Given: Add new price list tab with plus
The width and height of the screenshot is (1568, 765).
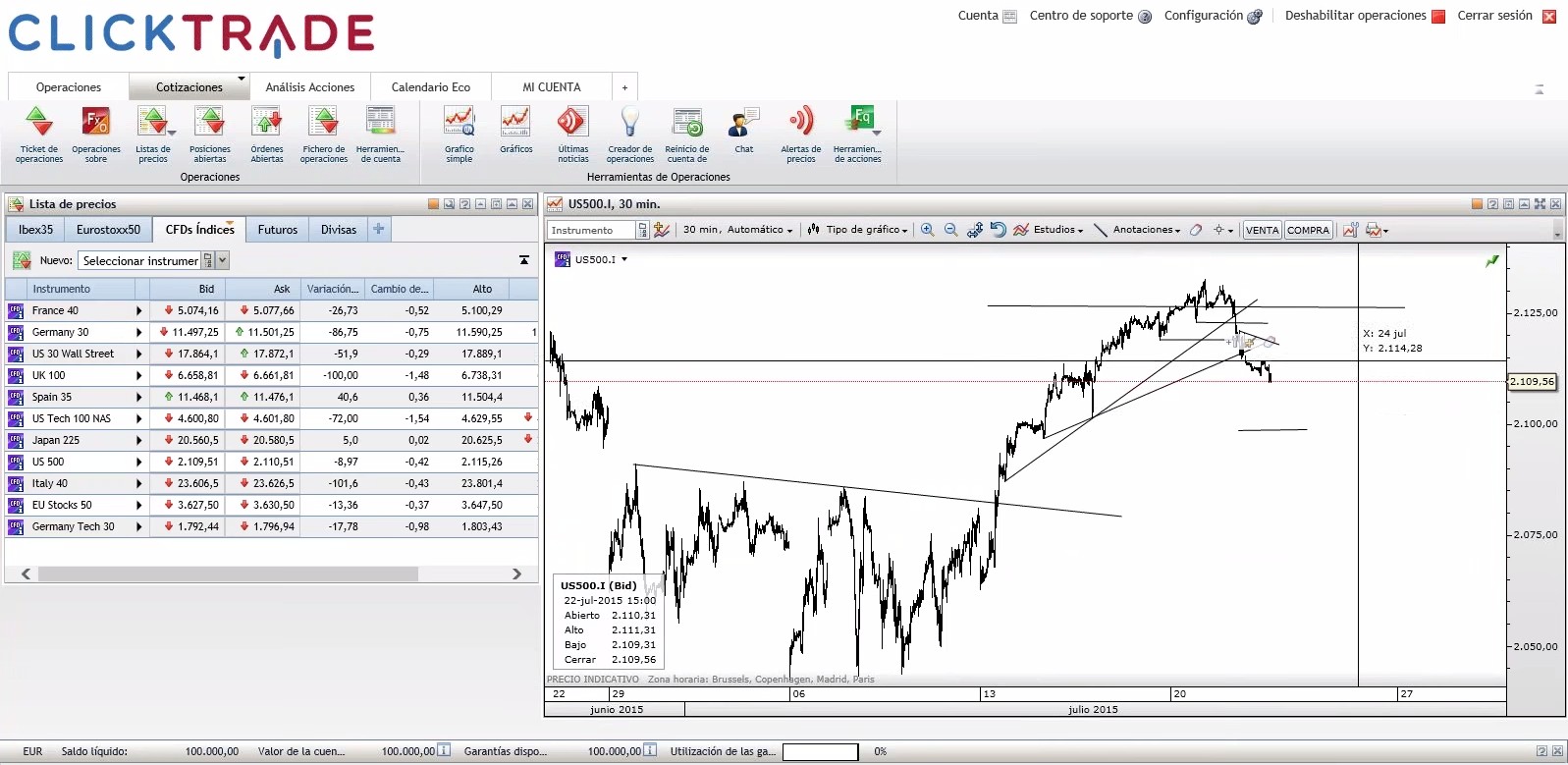Looking at the screenshot, I should click(378, 229).
